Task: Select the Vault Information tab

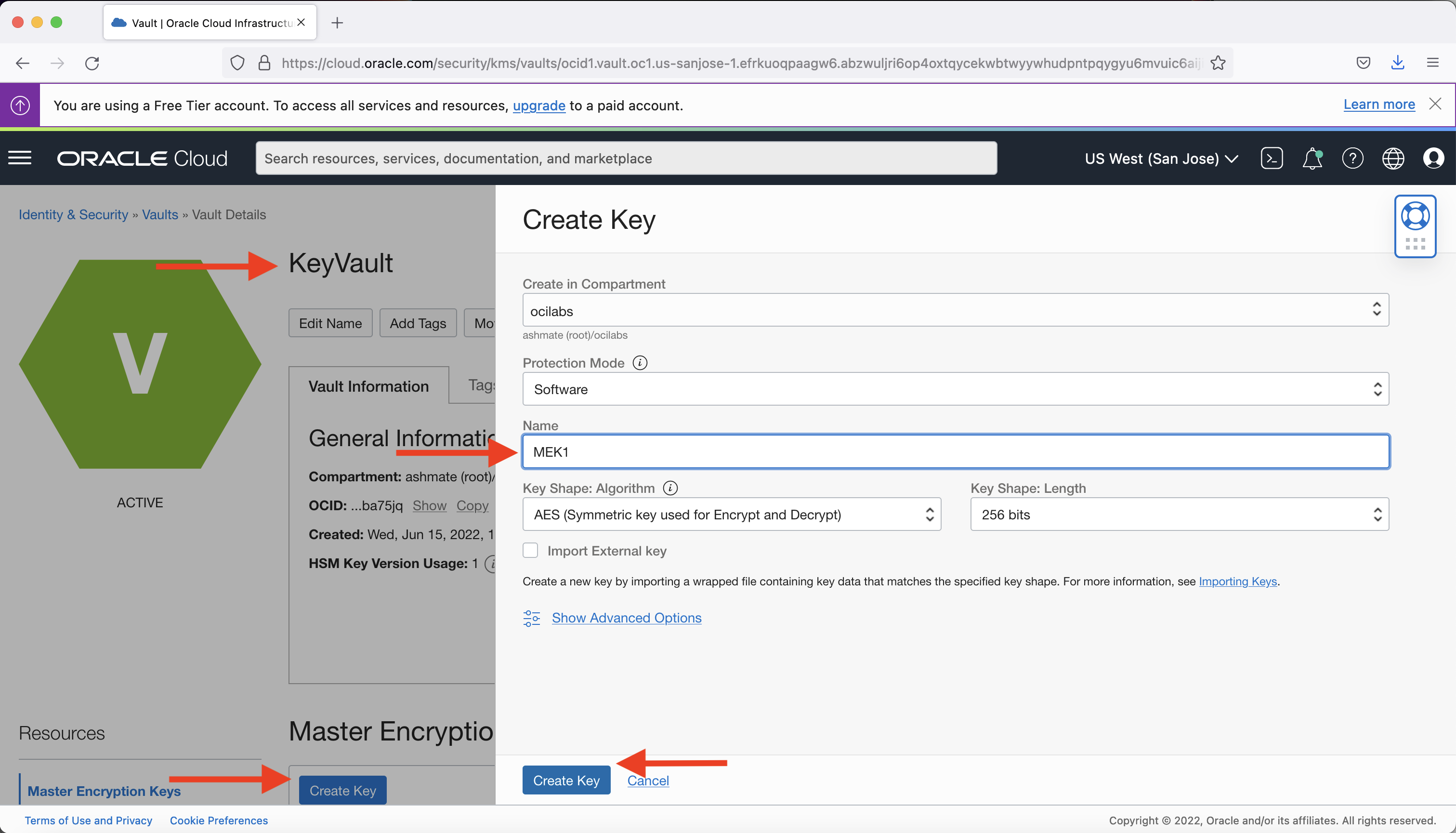Action: coord(368,385)
